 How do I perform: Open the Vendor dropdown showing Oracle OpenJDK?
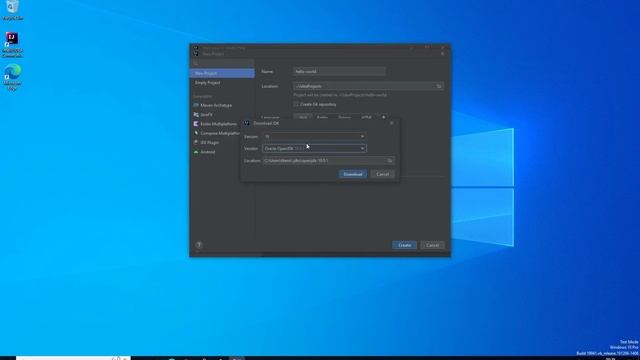[314, 149]
